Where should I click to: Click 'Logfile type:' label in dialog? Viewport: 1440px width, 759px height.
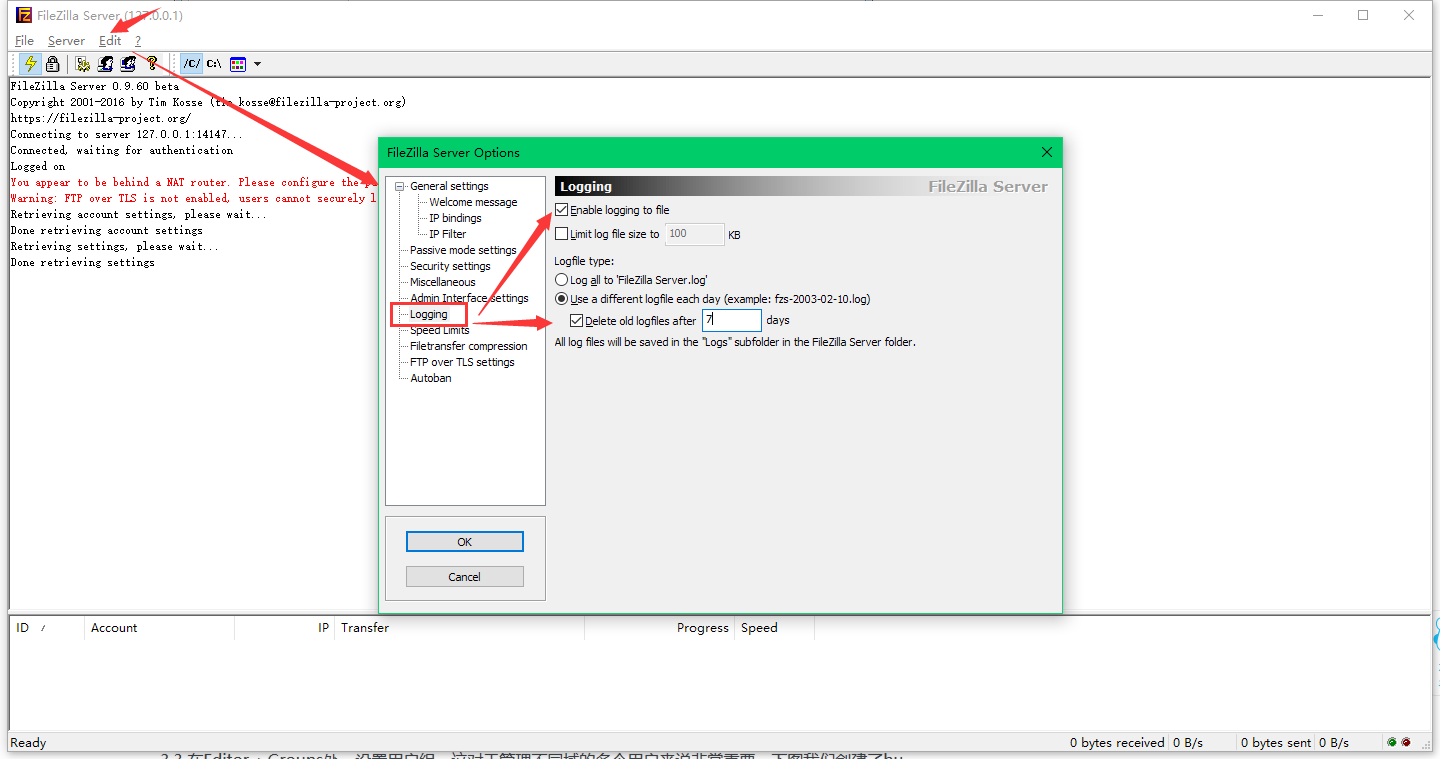point(585,261)
